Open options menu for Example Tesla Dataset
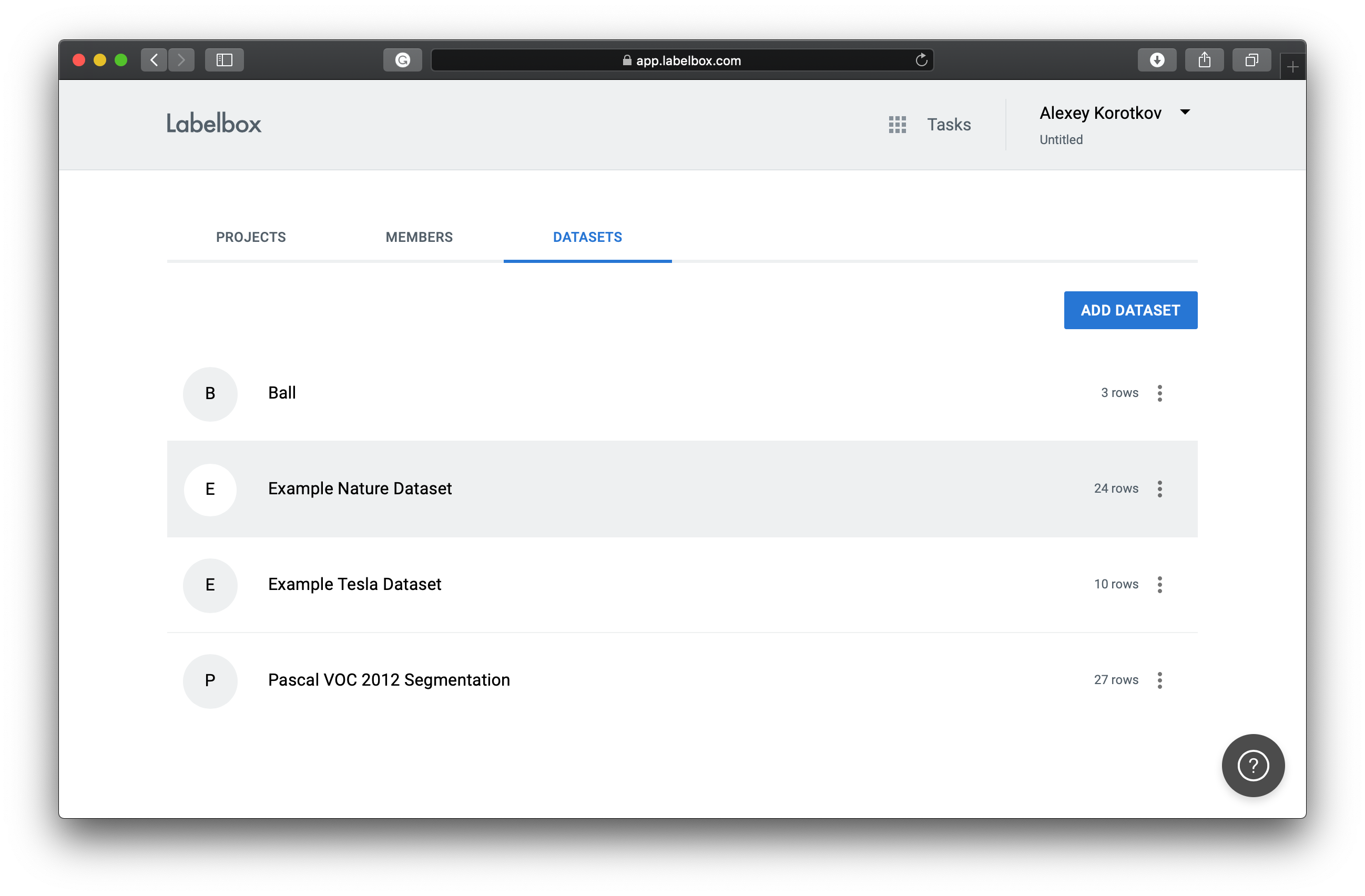This screenshot has width=1365, height=896. pos(1159,585)
